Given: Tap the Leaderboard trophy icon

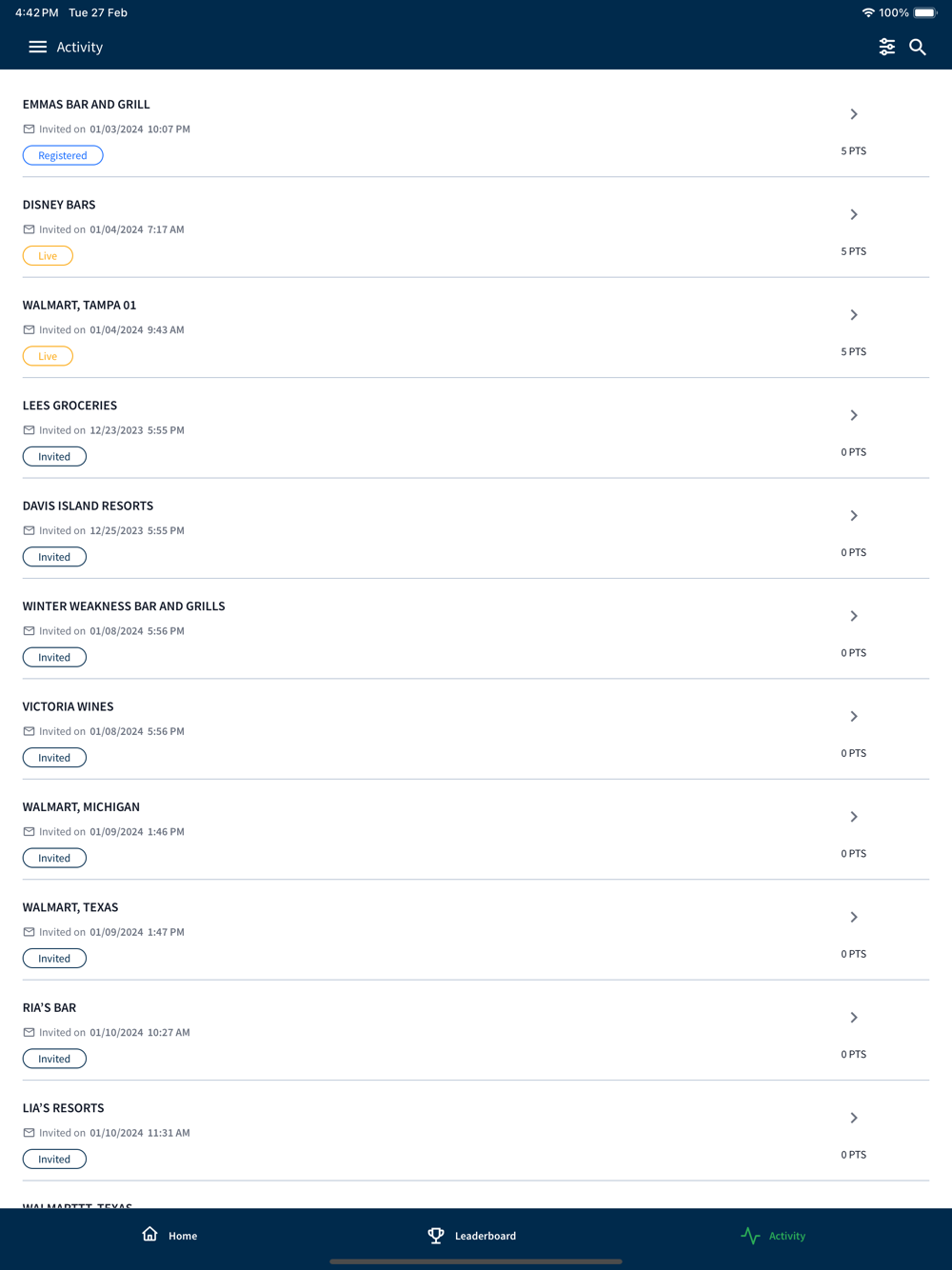Looking at the screenshot, I should click(436, 1235).
